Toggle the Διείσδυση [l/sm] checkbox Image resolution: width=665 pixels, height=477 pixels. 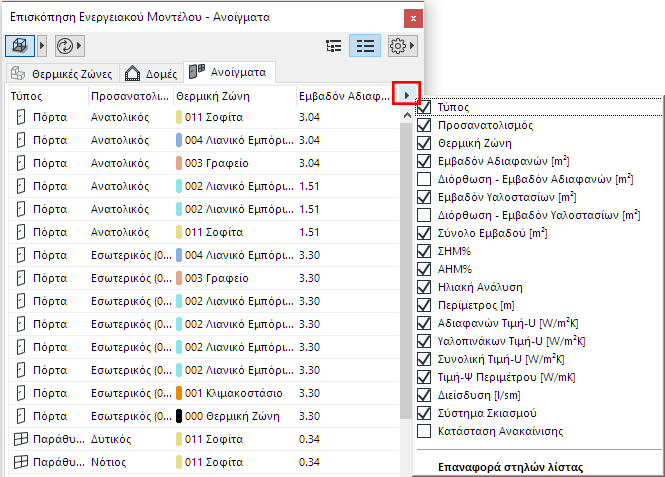424,395
